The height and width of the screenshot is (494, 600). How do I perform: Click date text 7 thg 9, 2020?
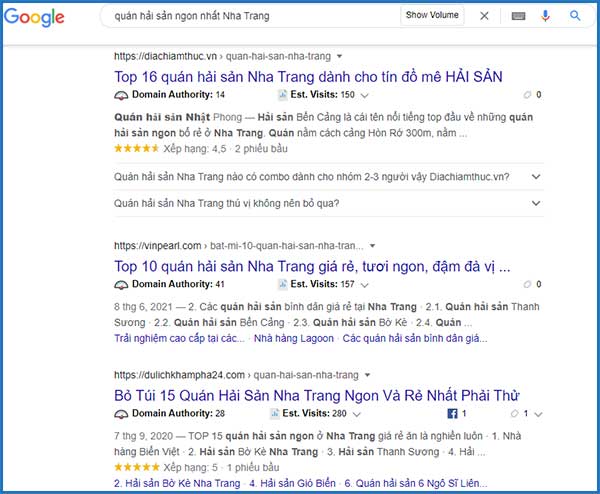143,436
